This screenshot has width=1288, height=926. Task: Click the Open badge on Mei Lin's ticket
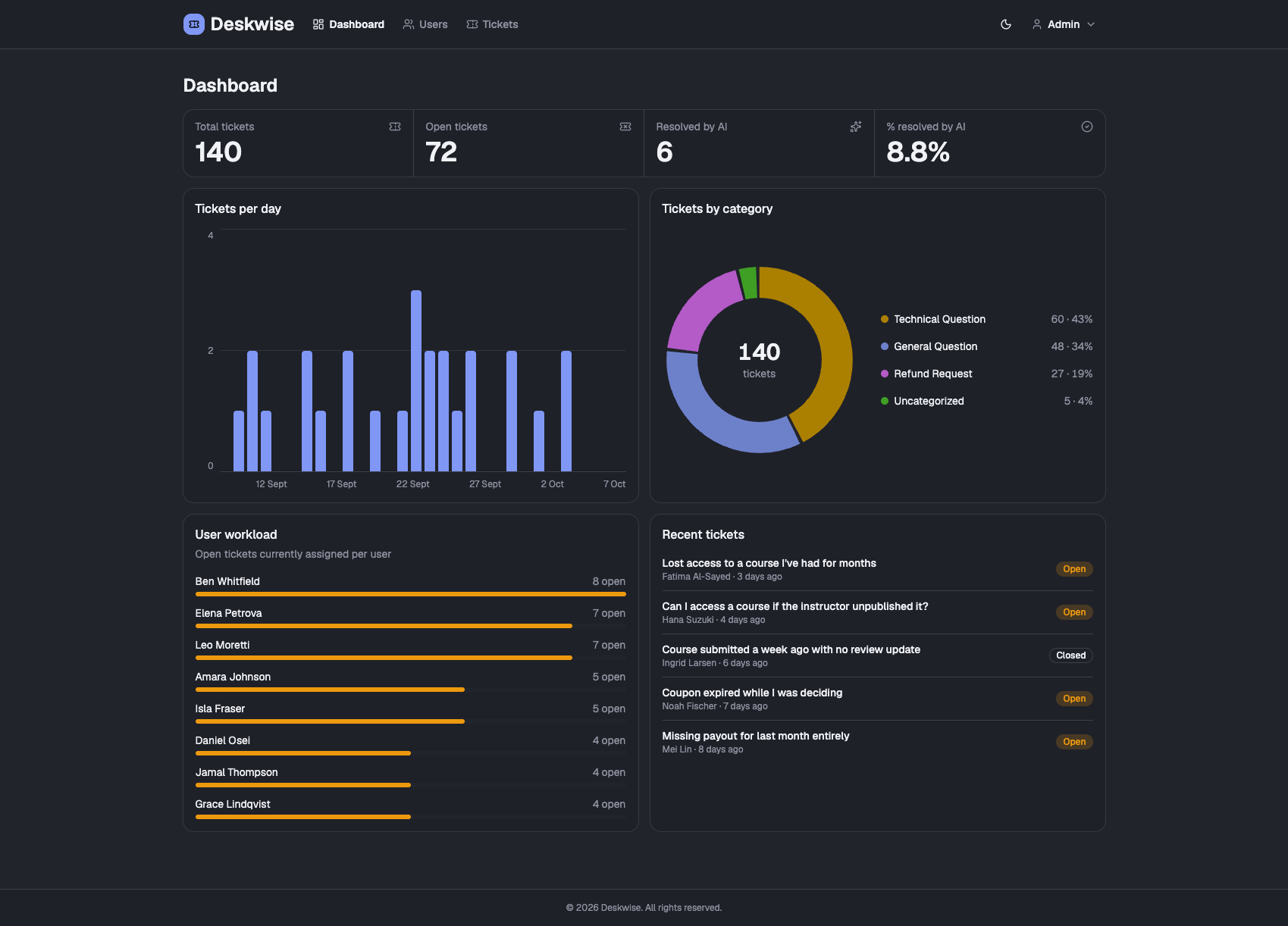click(x=1074, y=742)
